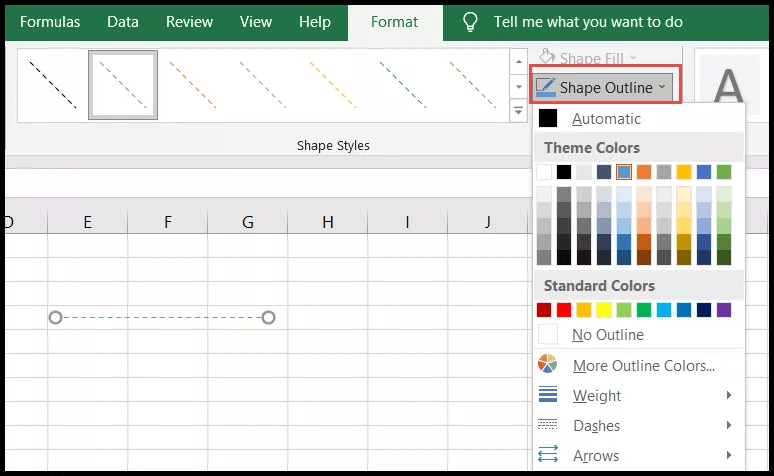
Task: Go to the View tab
Action: click(x=256, y=22)
